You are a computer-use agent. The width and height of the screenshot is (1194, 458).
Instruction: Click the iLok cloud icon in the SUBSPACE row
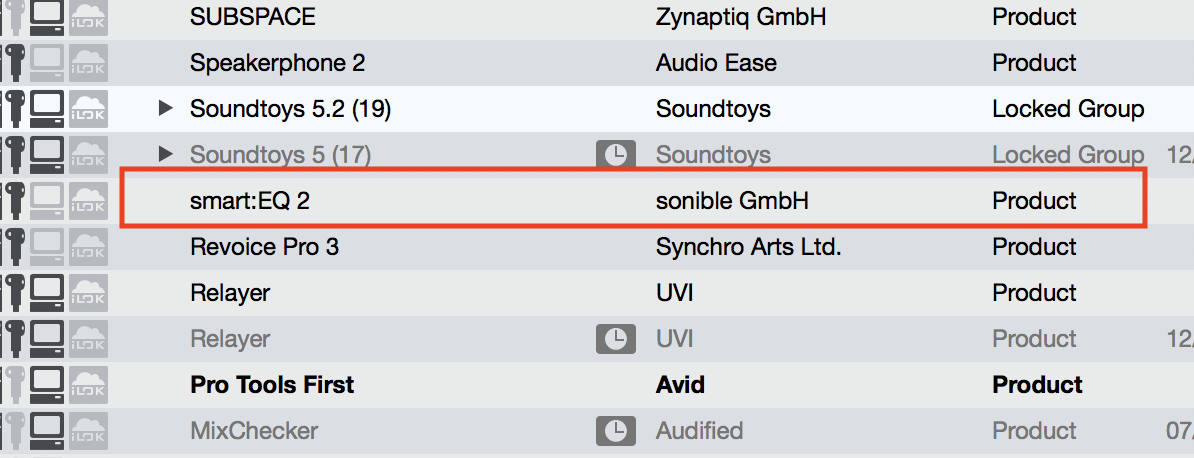[x=88, y=17]
